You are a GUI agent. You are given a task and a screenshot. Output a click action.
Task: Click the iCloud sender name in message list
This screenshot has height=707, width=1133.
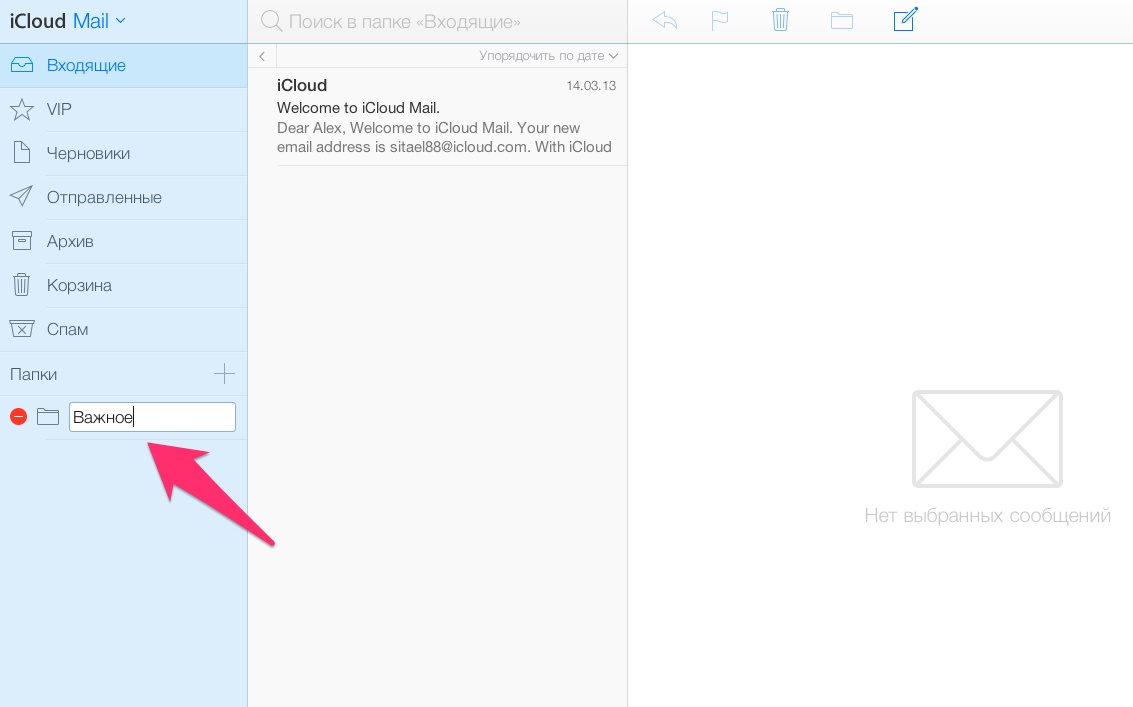tap(302, 85)
